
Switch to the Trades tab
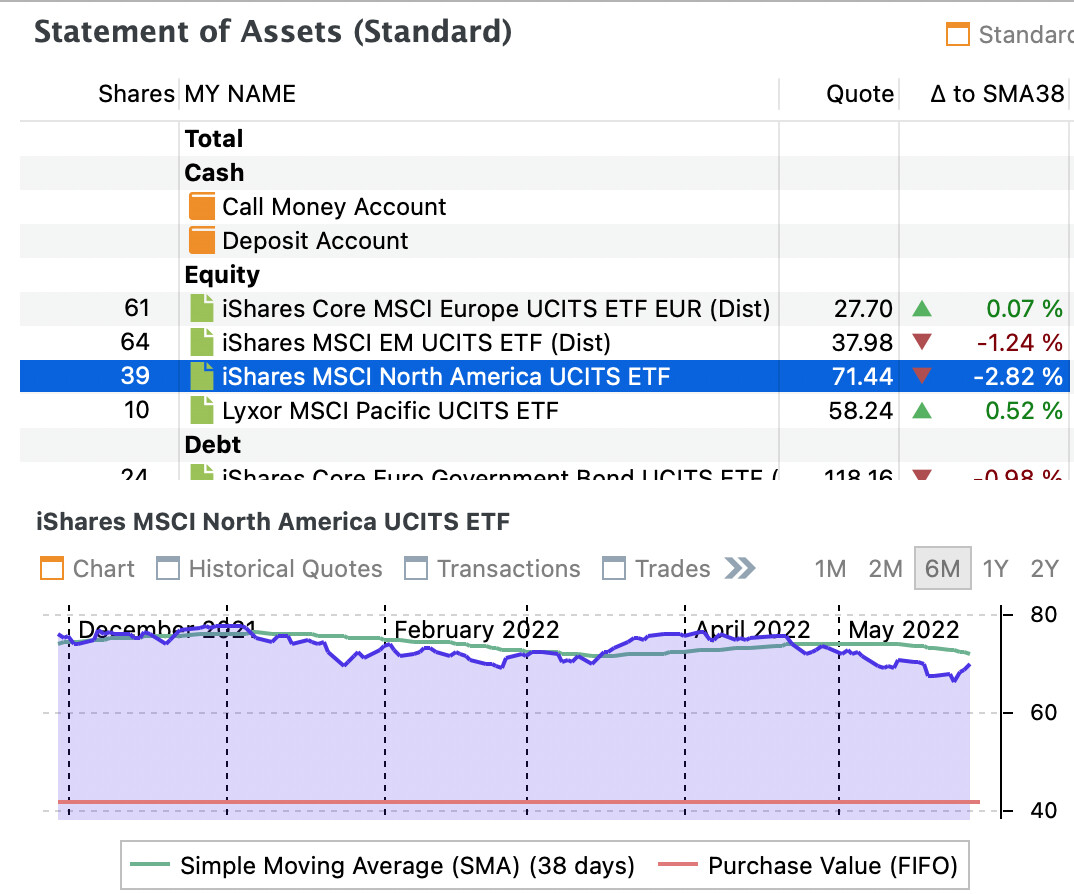pos(656,569)
